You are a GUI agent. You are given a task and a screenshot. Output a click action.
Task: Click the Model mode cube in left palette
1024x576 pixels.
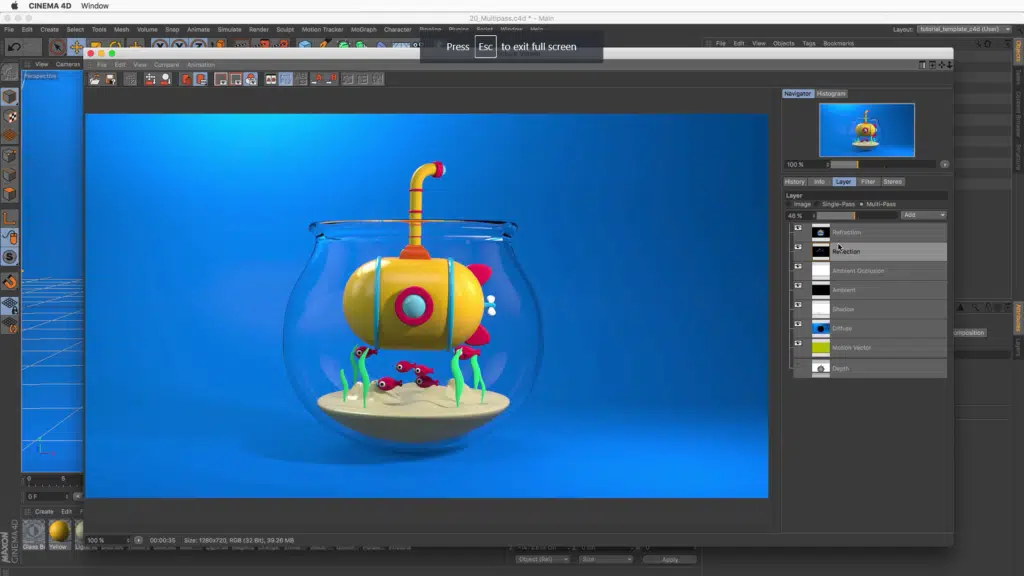(x=10, y=97)
